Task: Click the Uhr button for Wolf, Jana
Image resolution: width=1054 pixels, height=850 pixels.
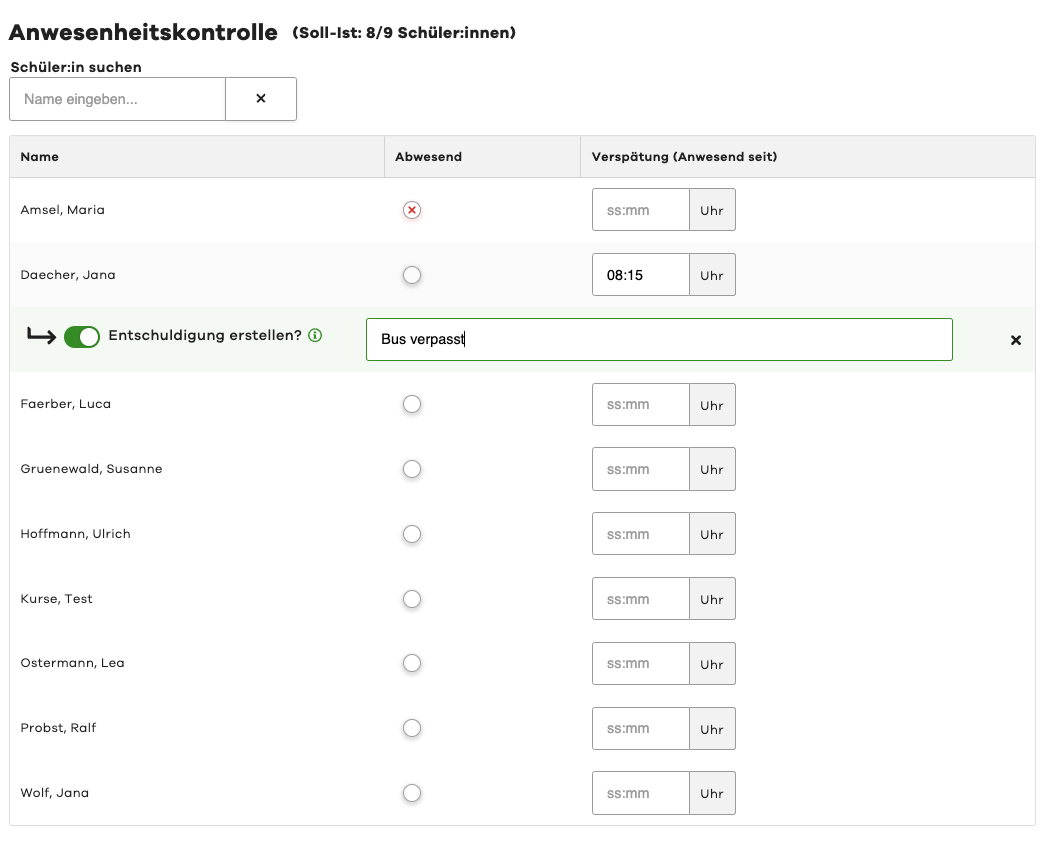Action: click(x=712, y=792)
